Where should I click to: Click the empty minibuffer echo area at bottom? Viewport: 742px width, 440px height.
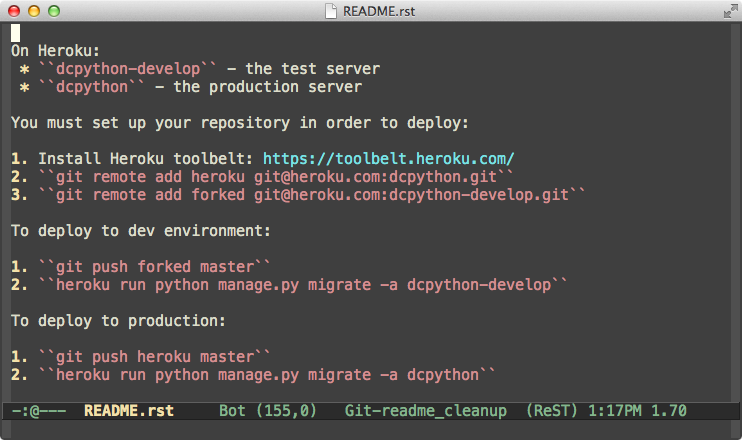point(371,428)
